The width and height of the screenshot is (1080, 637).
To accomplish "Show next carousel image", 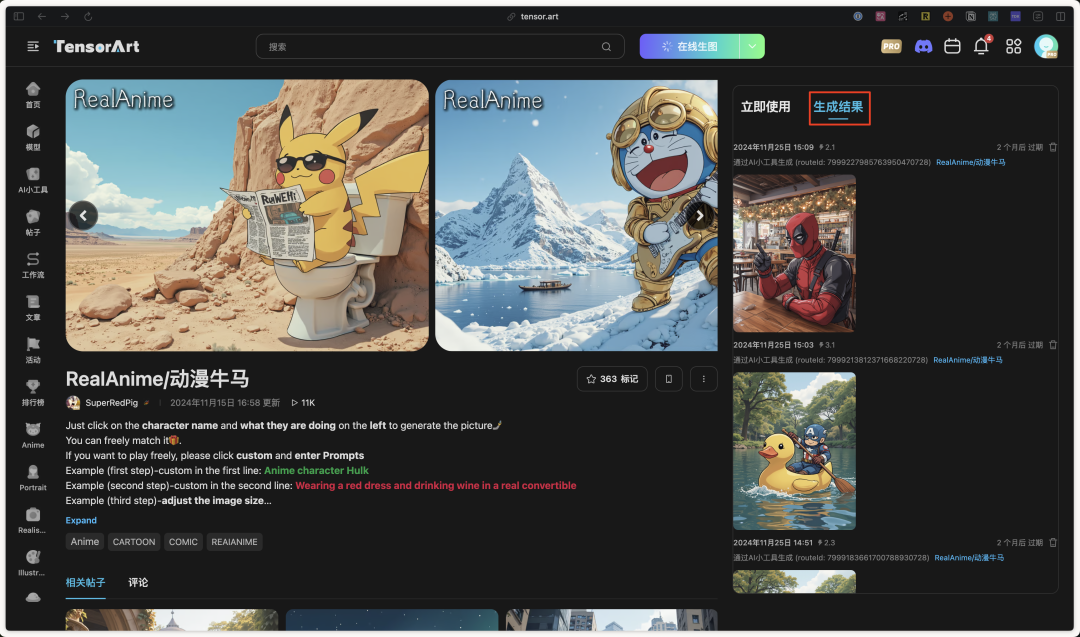I will (x=699, y=216).
